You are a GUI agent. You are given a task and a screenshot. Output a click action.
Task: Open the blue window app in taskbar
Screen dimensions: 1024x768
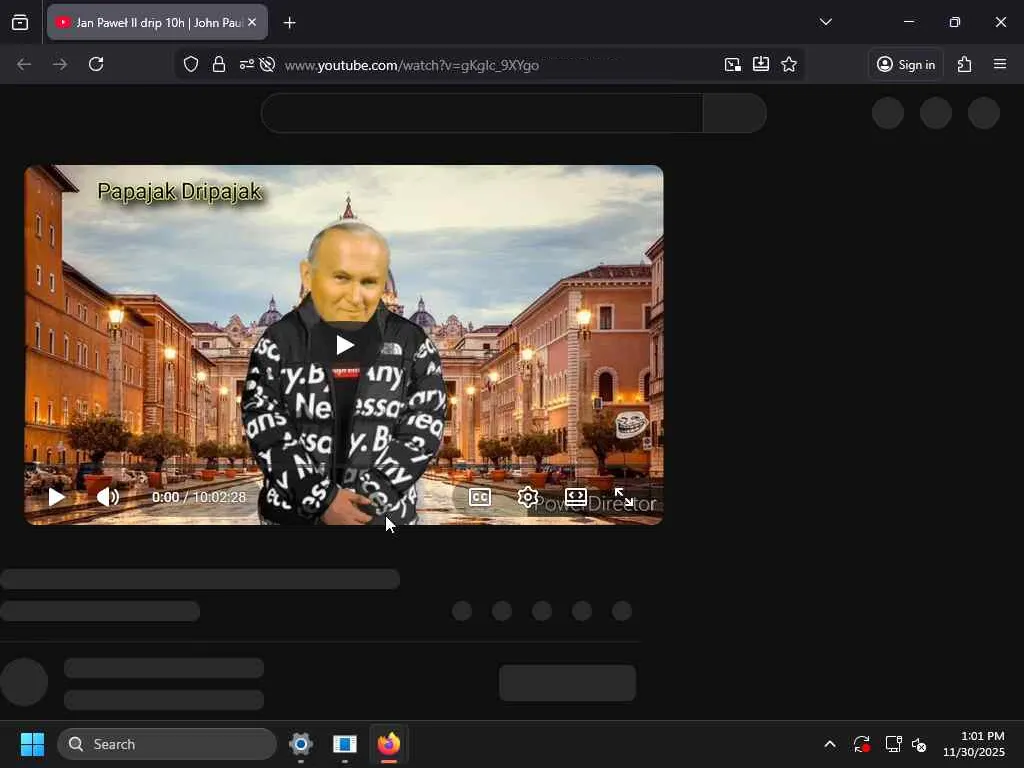click(344, 744)
